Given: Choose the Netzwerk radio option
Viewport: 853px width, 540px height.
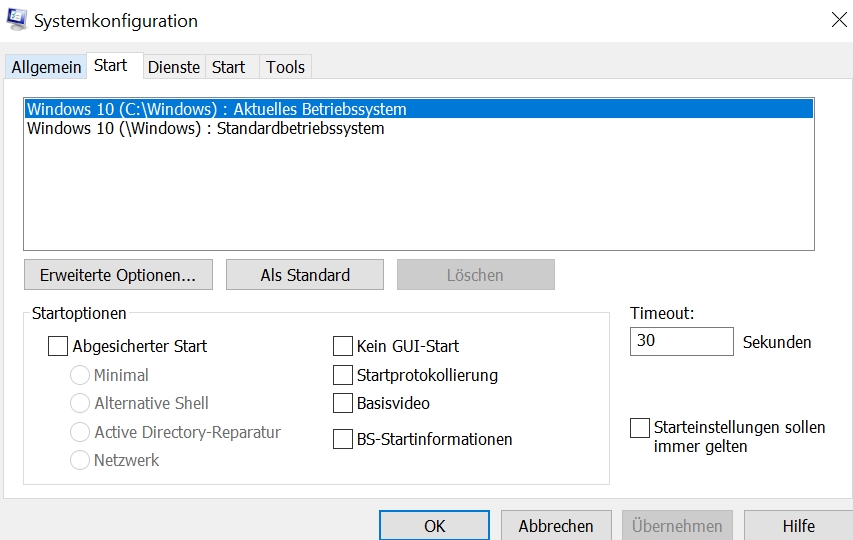Looking at the screenshot, I should tap(80, 460).
